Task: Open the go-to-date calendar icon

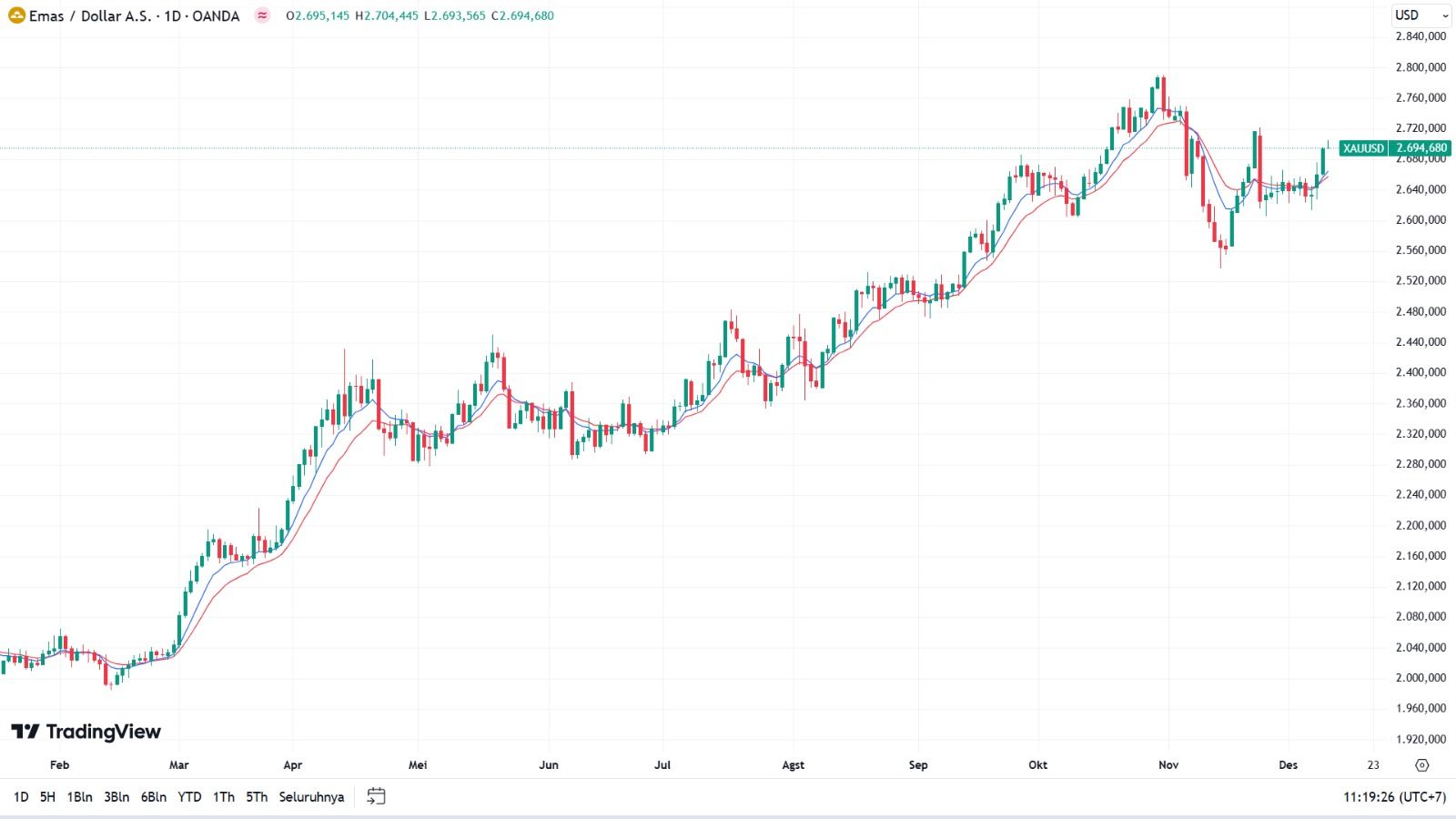Action: point(376,796)
